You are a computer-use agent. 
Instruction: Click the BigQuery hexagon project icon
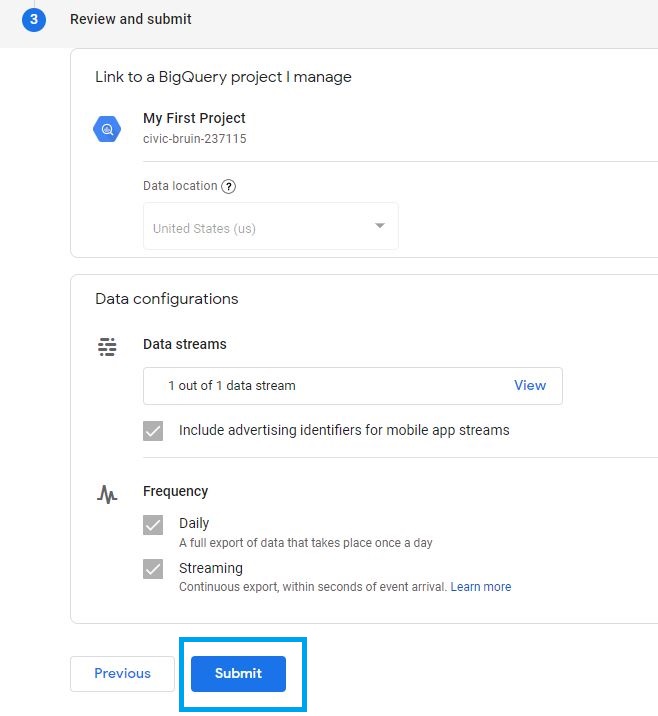pos(107,129)
